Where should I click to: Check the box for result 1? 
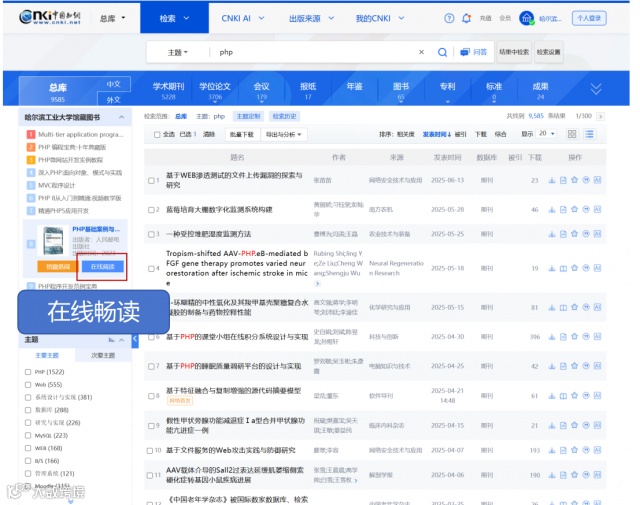(x=151, y=180)
